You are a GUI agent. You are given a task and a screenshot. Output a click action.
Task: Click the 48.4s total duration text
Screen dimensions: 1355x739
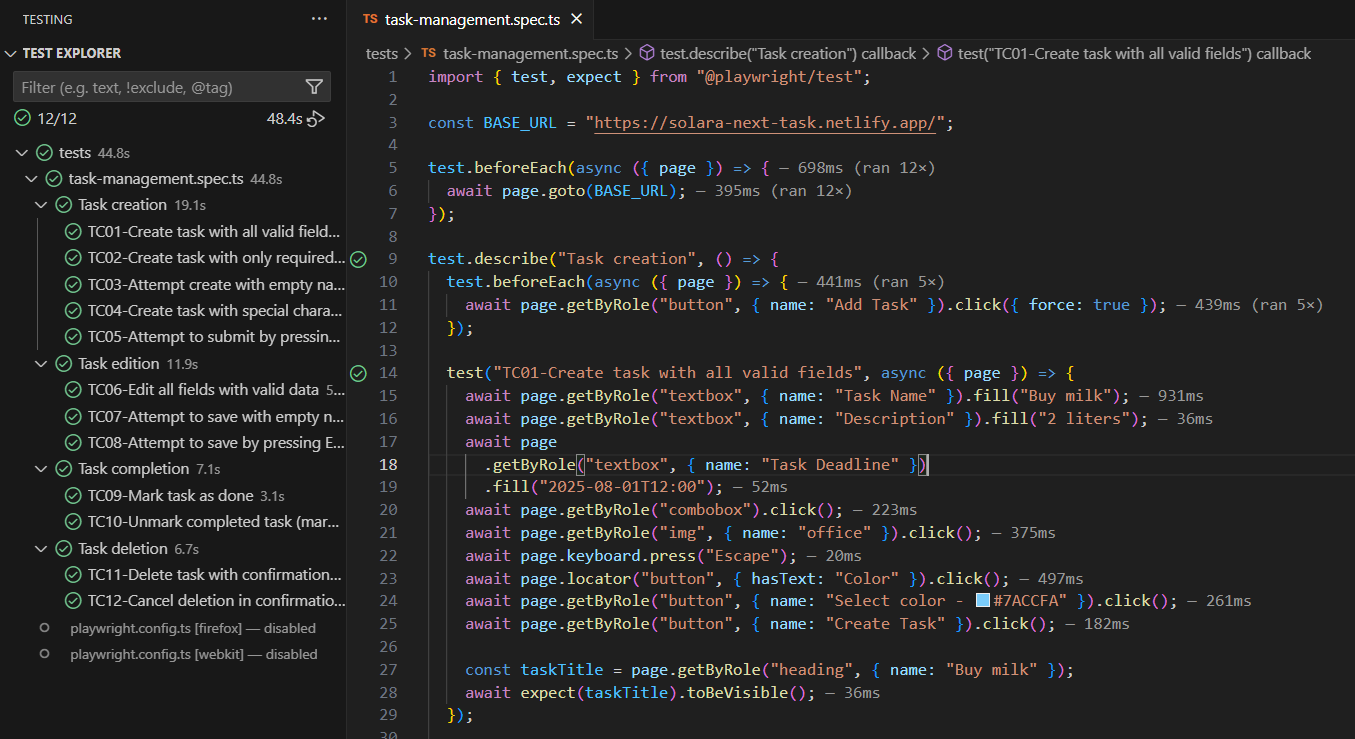(x=284, y=118)
